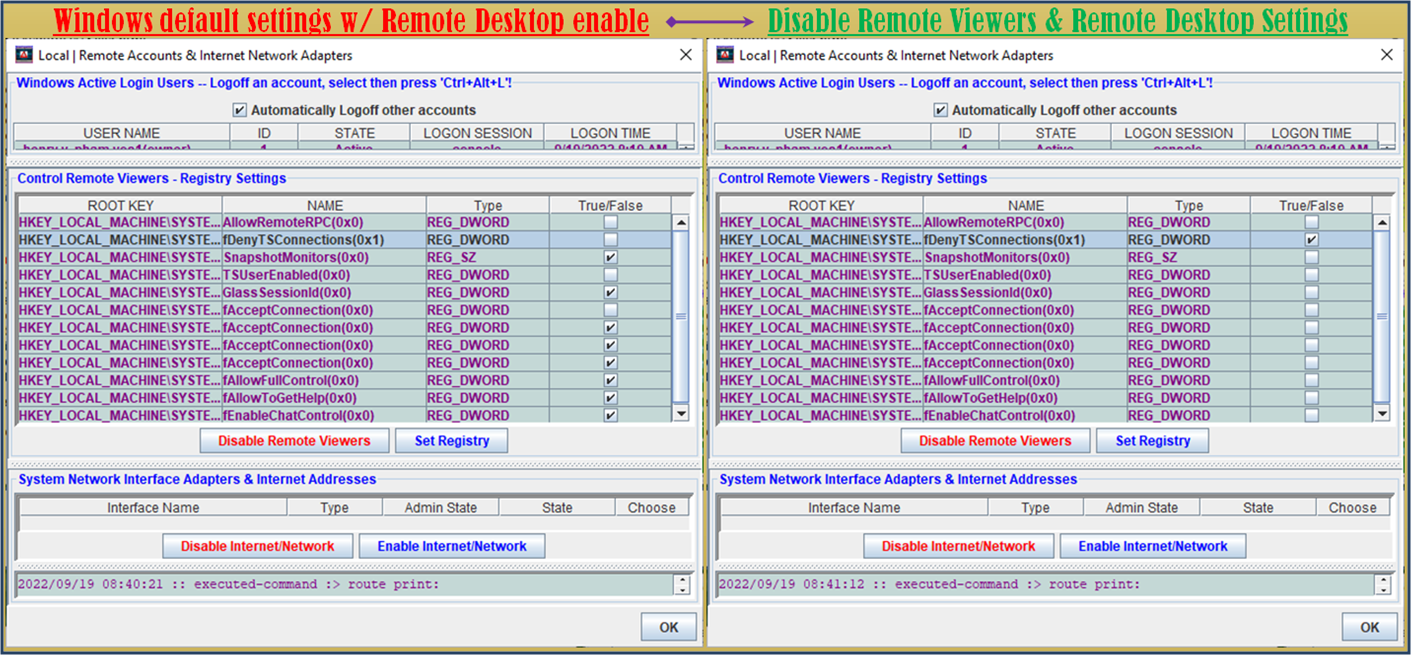Uncheck the SnapshotMonitors checkbox in the left window
This screenshot has height=656, width=1411.
[610, 258]
